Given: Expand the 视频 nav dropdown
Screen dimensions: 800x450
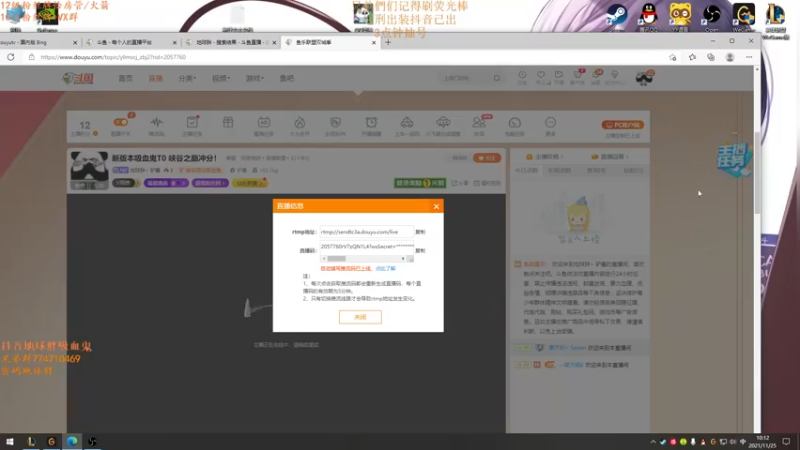Looking at the screenshot, I should [220, 79].
